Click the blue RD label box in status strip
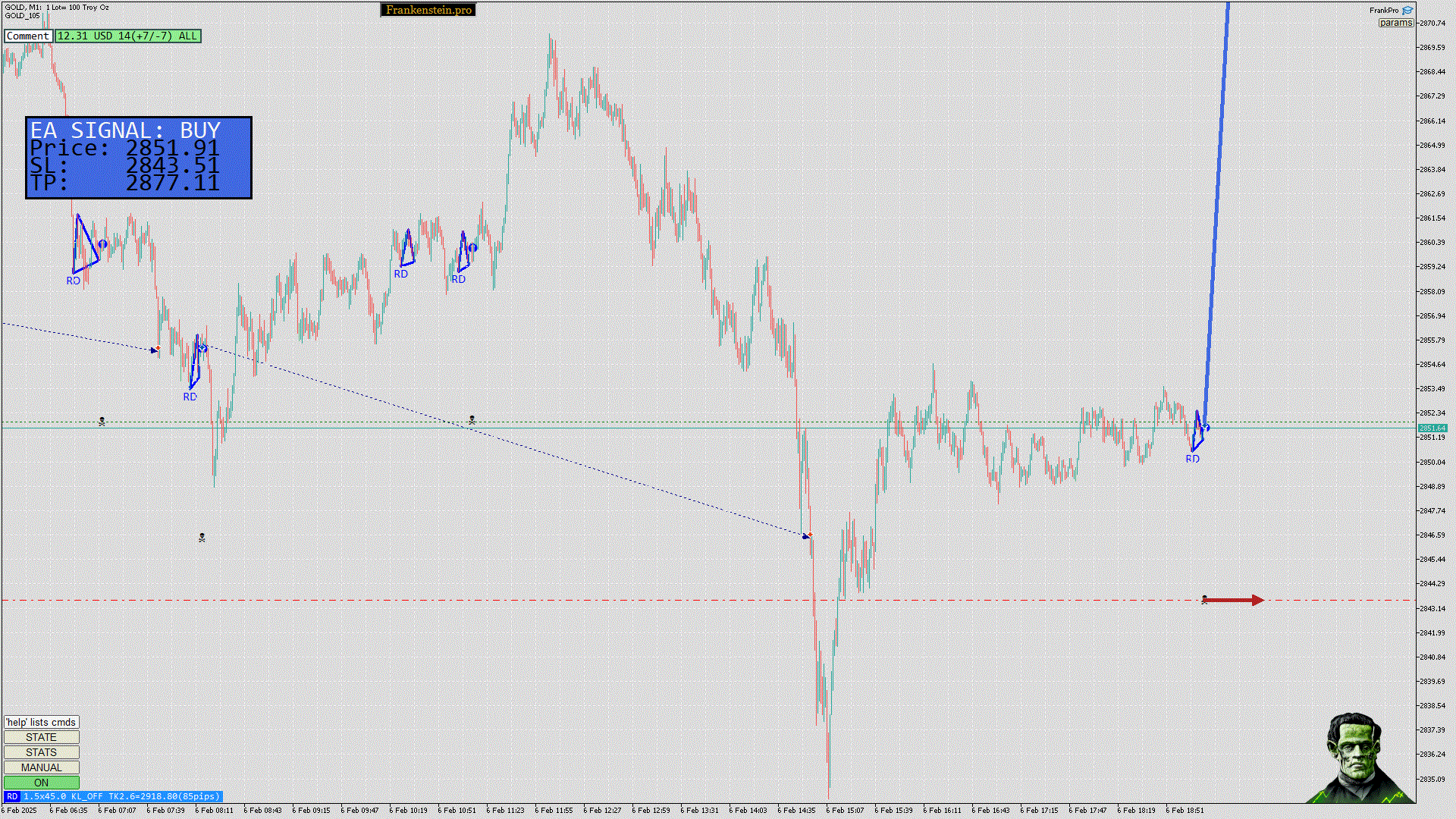 (x=12, y=796)
